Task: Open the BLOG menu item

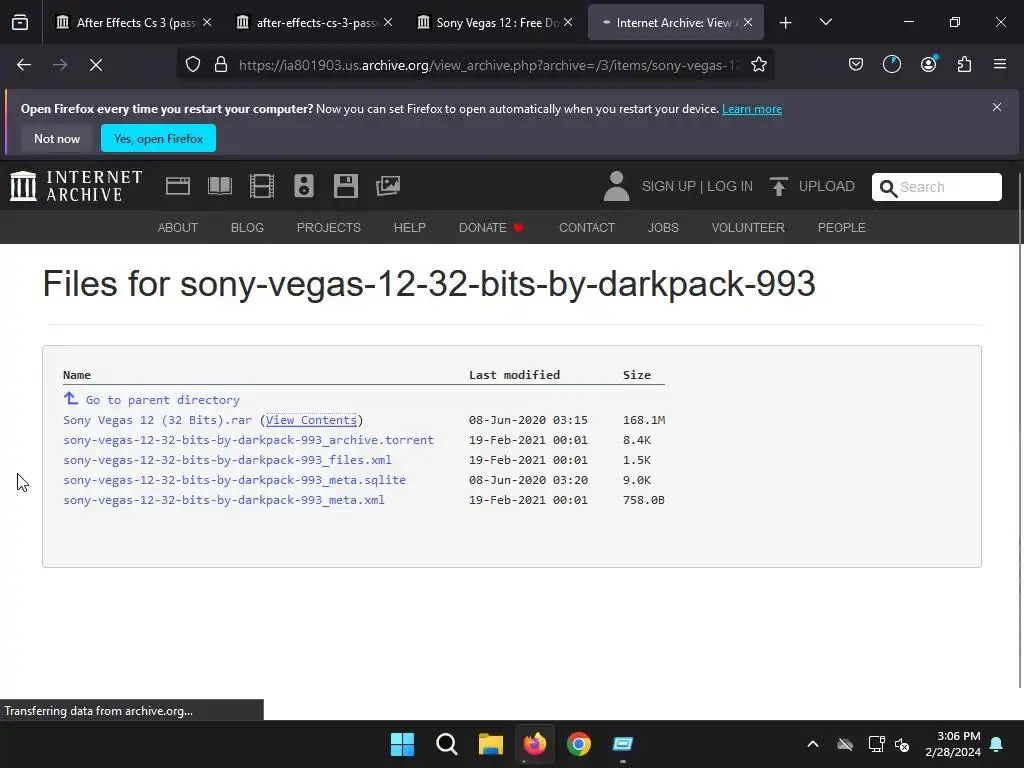Action: click(248, 227)
